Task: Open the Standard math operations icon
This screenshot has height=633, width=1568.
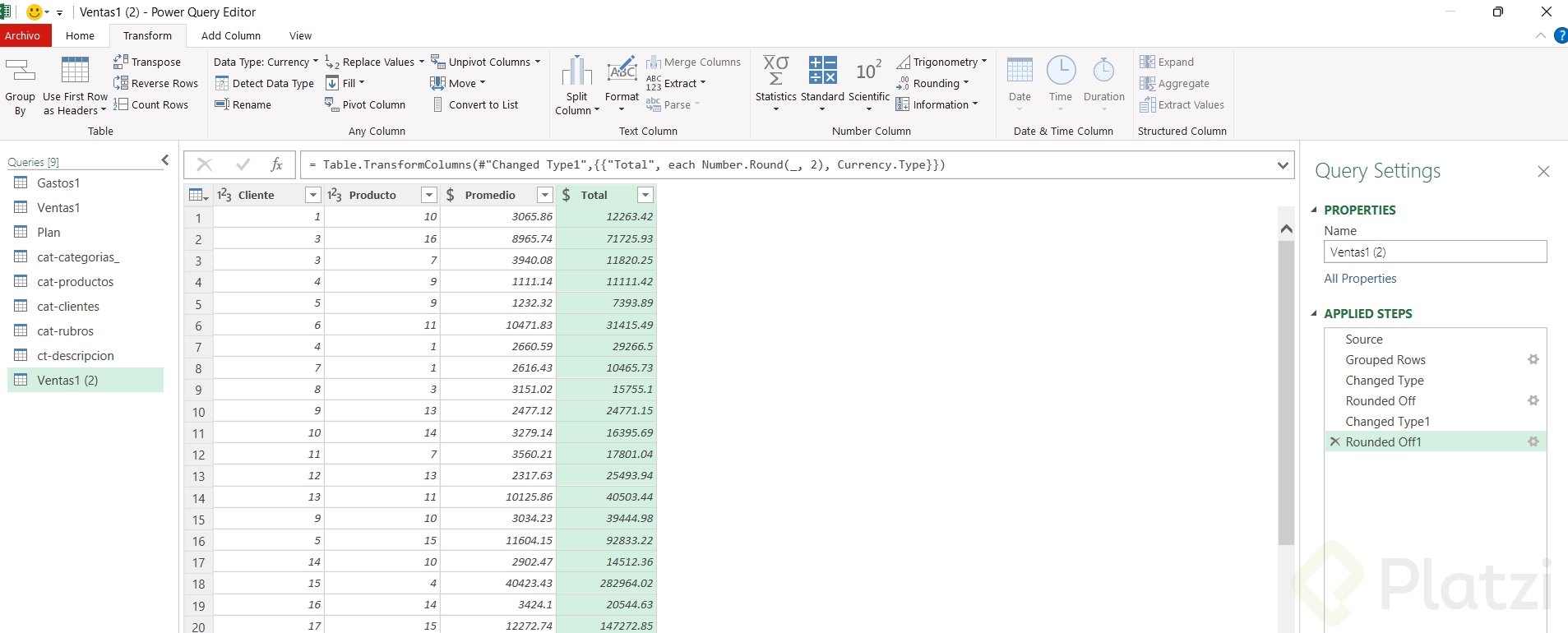Action: (822, 71)
